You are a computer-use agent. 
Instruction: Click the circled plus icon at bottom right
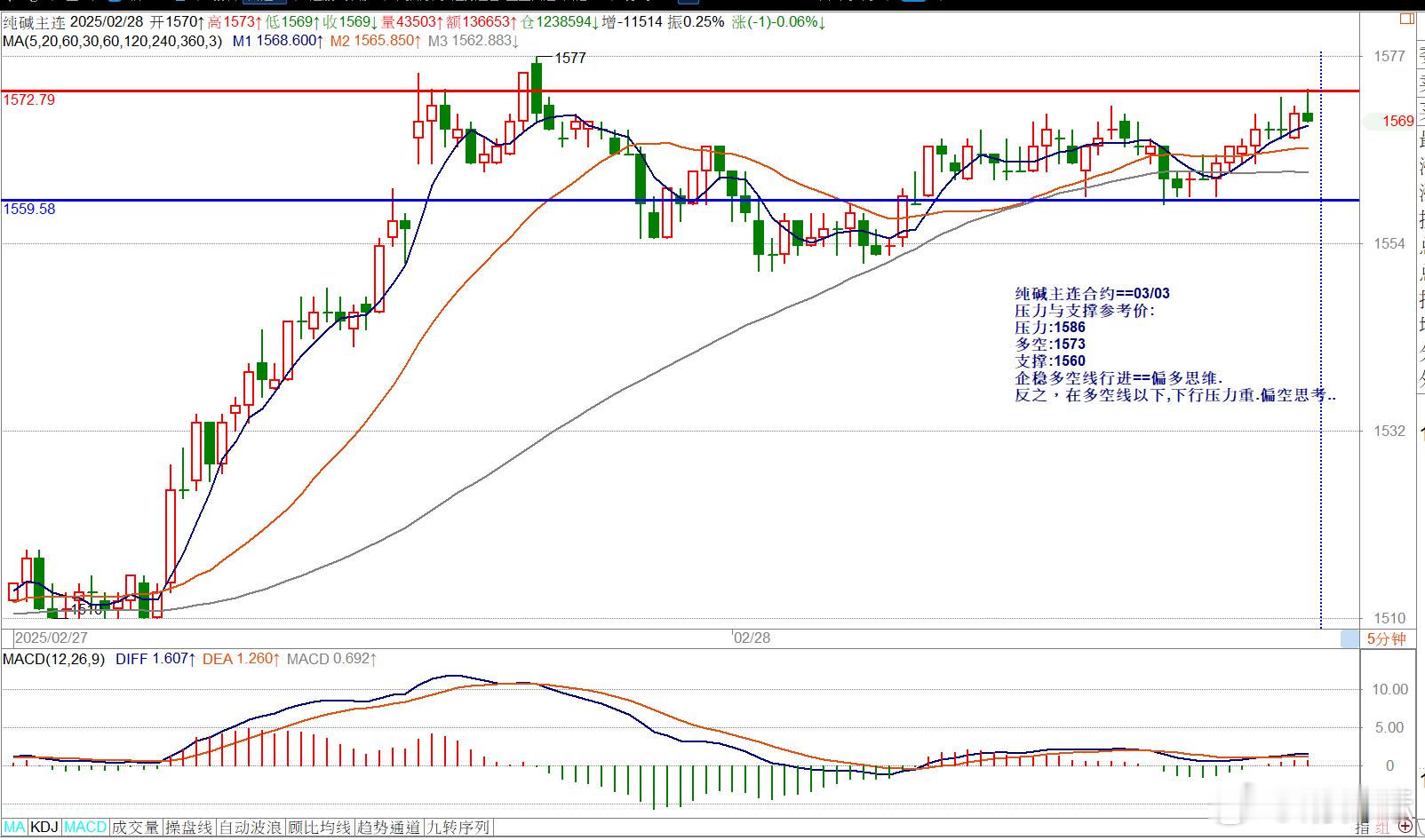point(1405,828)
